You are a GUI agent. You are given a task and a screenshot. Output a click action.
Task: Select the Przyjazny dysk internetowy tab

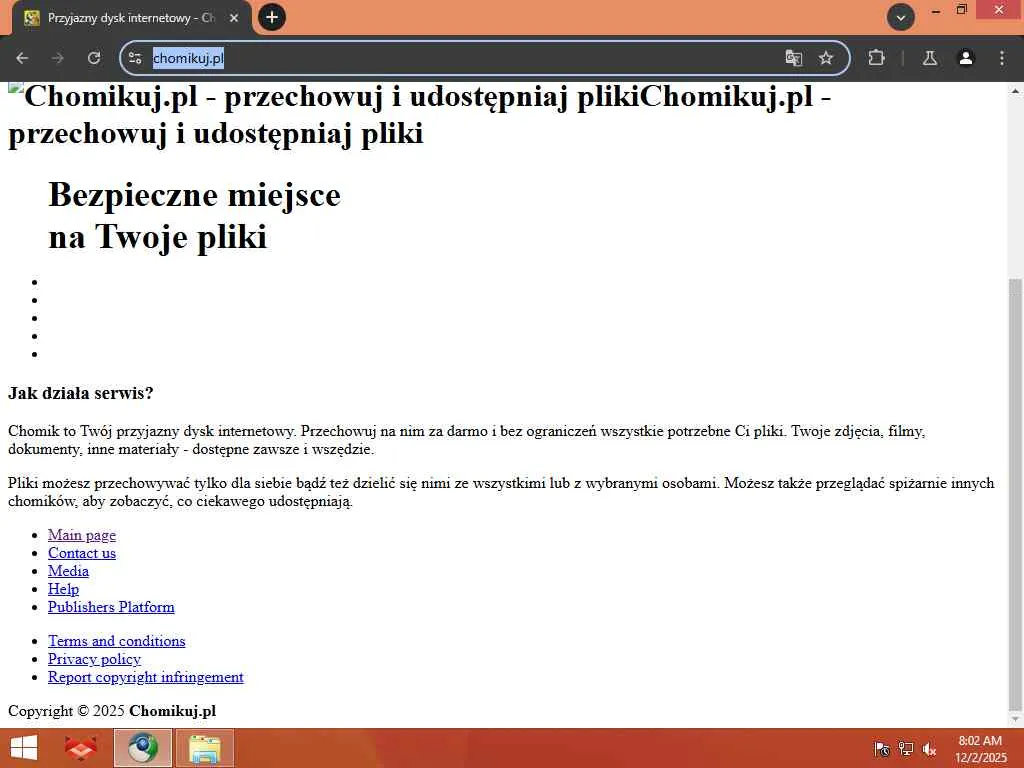[131, 18]
